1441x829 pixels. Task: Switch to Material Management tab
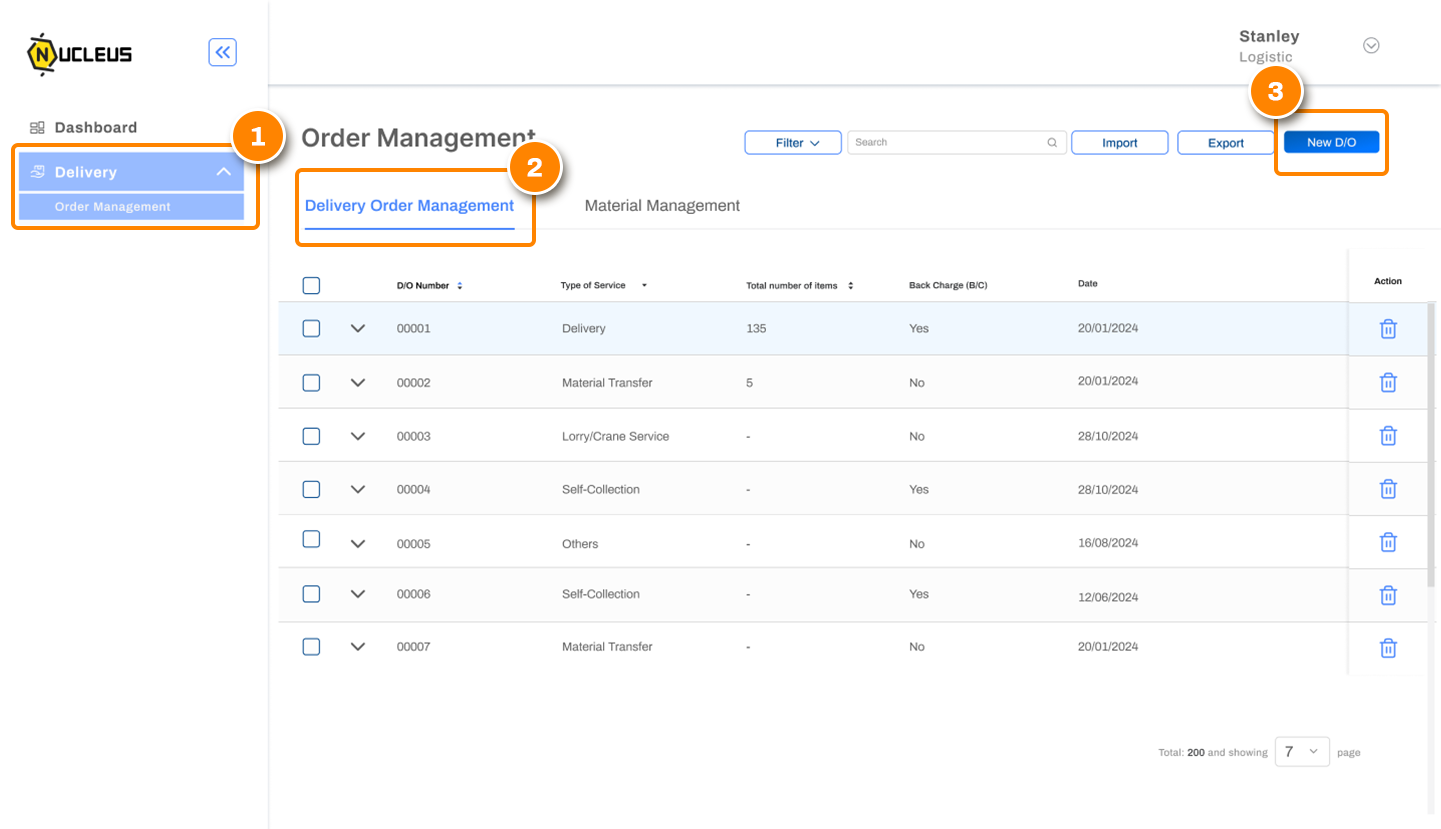662,206
